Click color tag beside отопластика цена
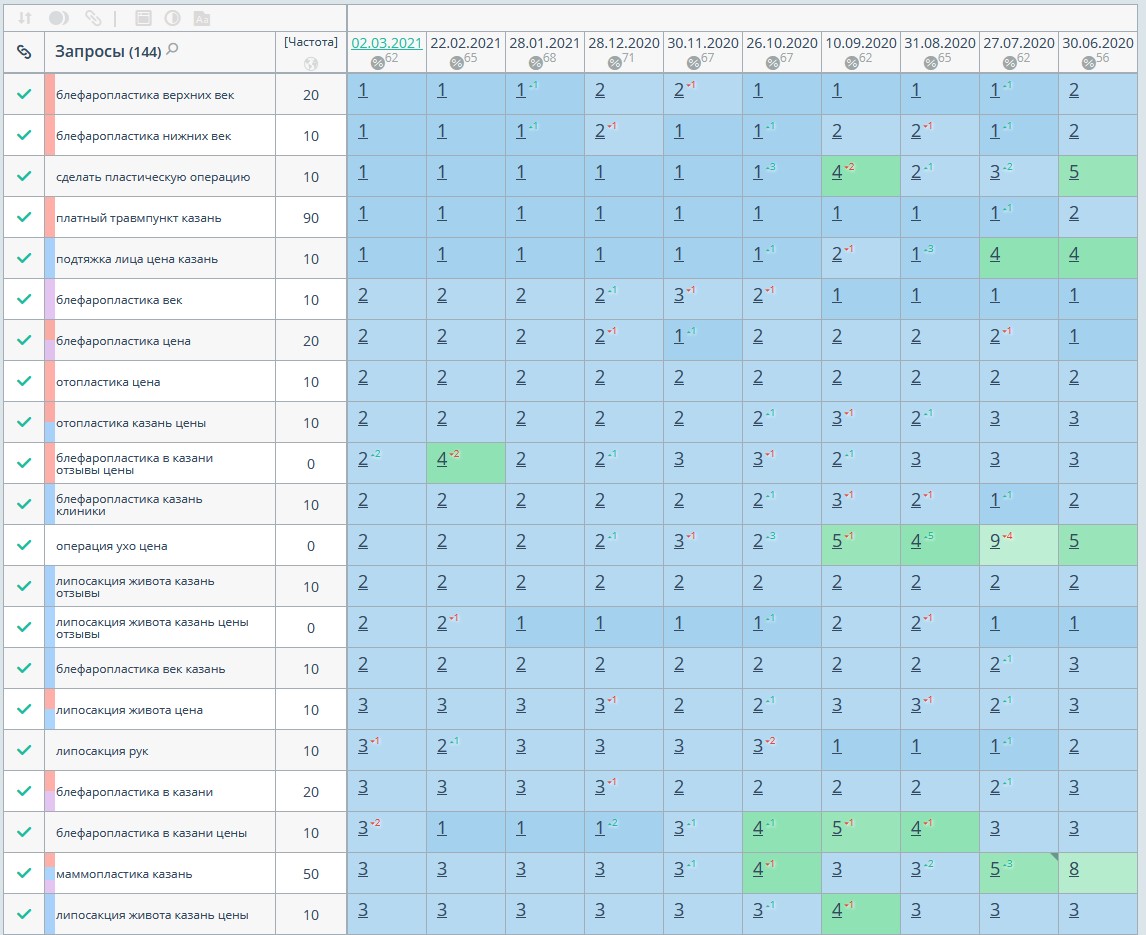 [49, 381]
